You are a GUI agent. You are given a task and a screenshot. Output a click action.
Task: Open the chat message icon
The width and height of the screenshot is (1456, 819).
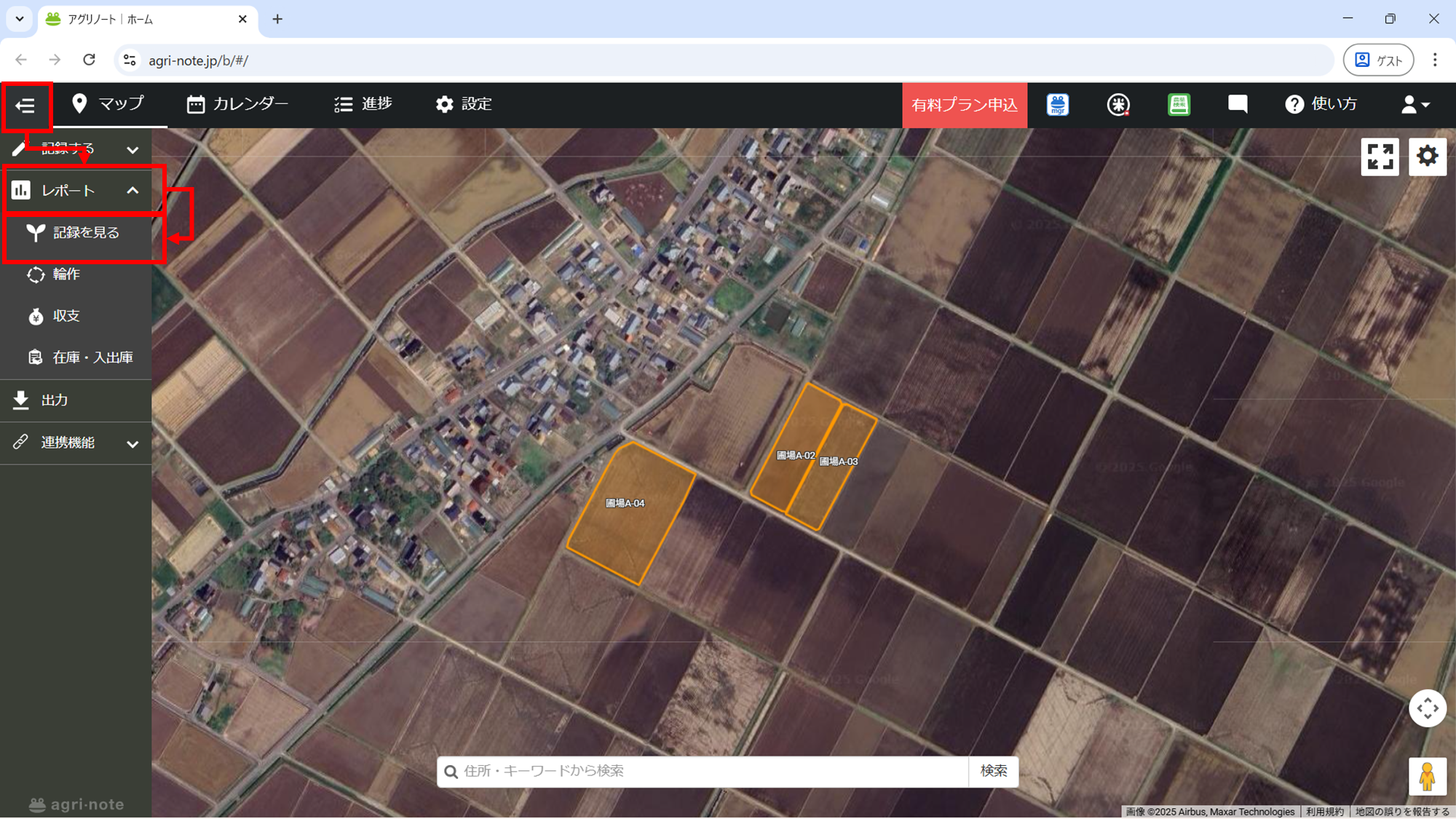(1238, 104)
